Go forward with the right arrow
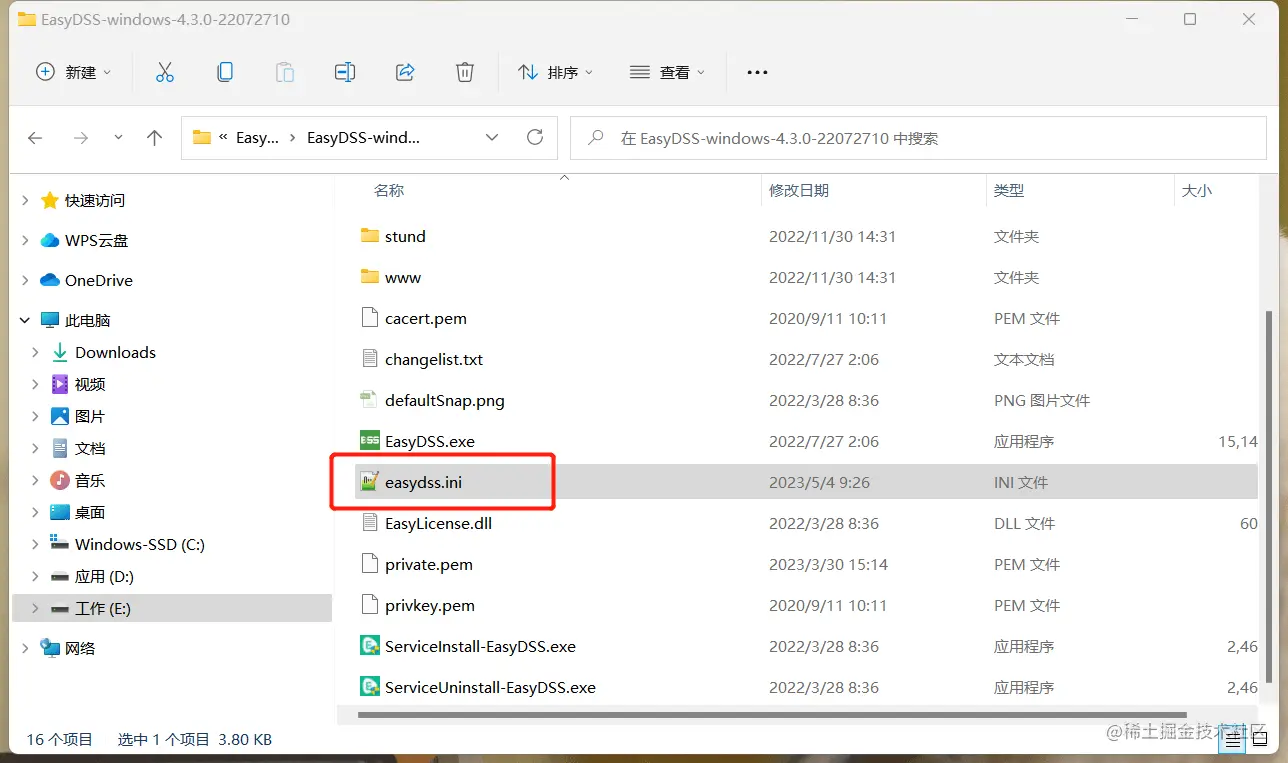Image resolution: width=1288 pixels, height=763 pixels. pos(81,138)
